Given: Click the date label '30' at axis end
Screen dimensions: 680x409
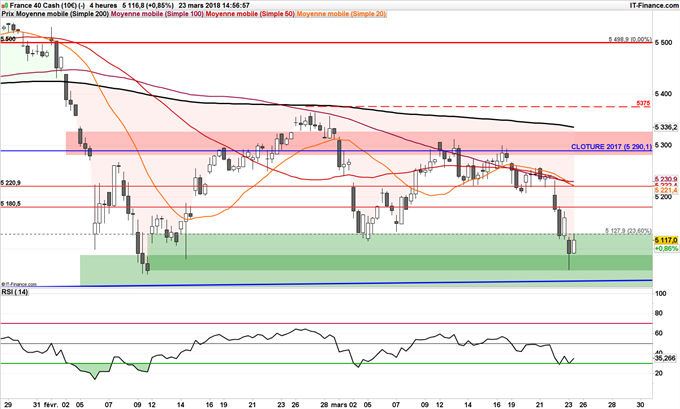Looking at the screenshot, I should [x=641, y=405].
